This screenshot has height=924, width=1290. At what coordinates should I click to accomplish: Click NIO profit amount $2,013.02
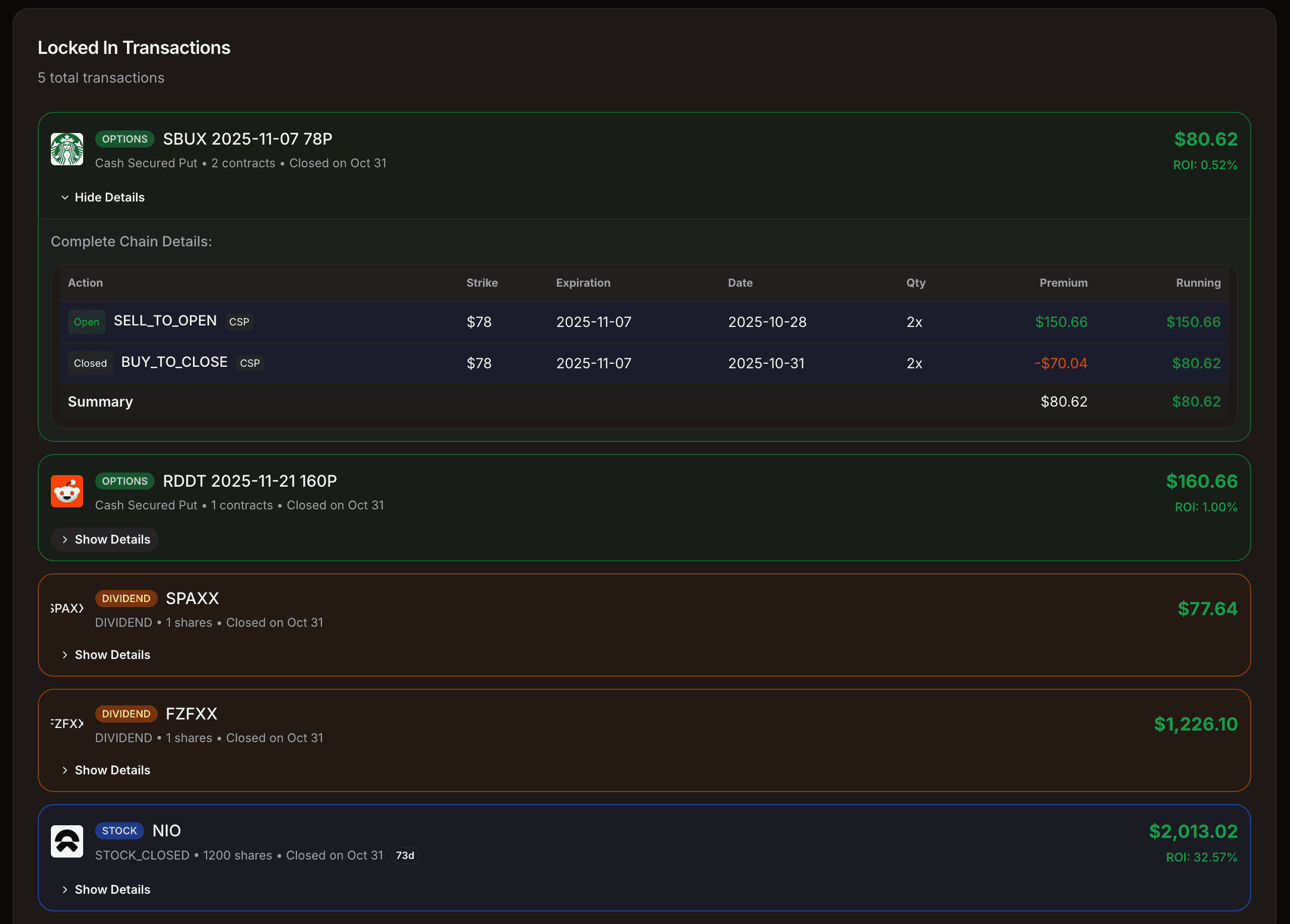[x=1193, y=832]
